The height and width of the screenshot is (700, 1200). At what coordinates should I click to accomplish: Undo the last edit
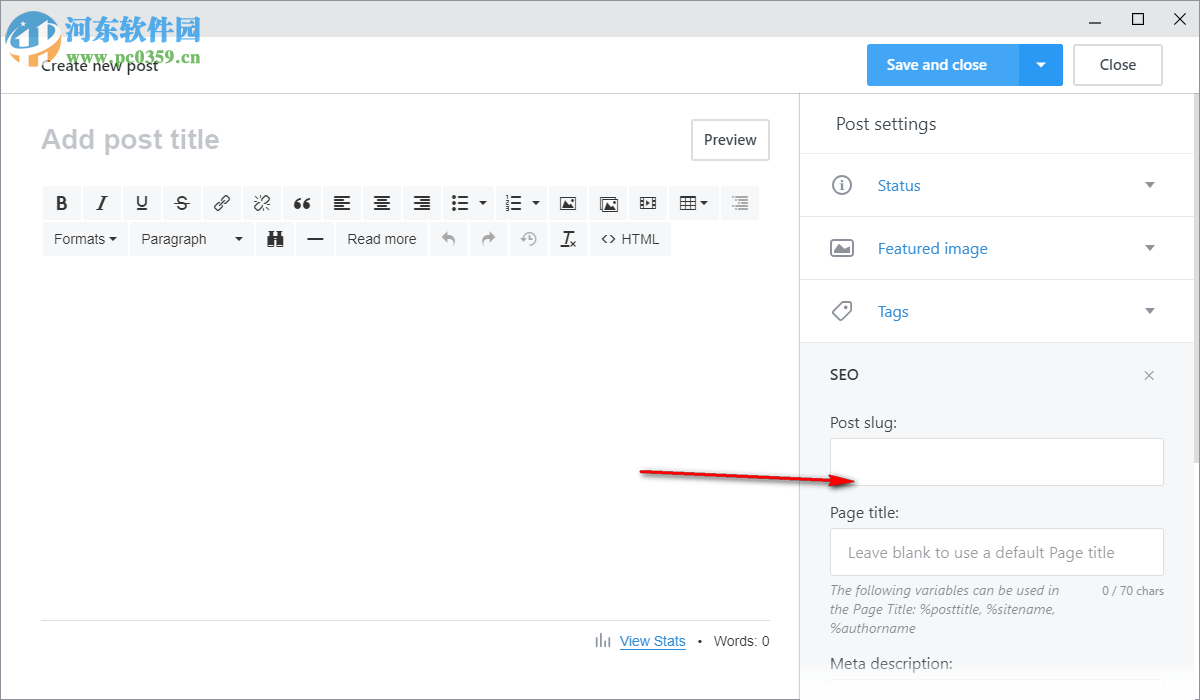click(449, 239)
